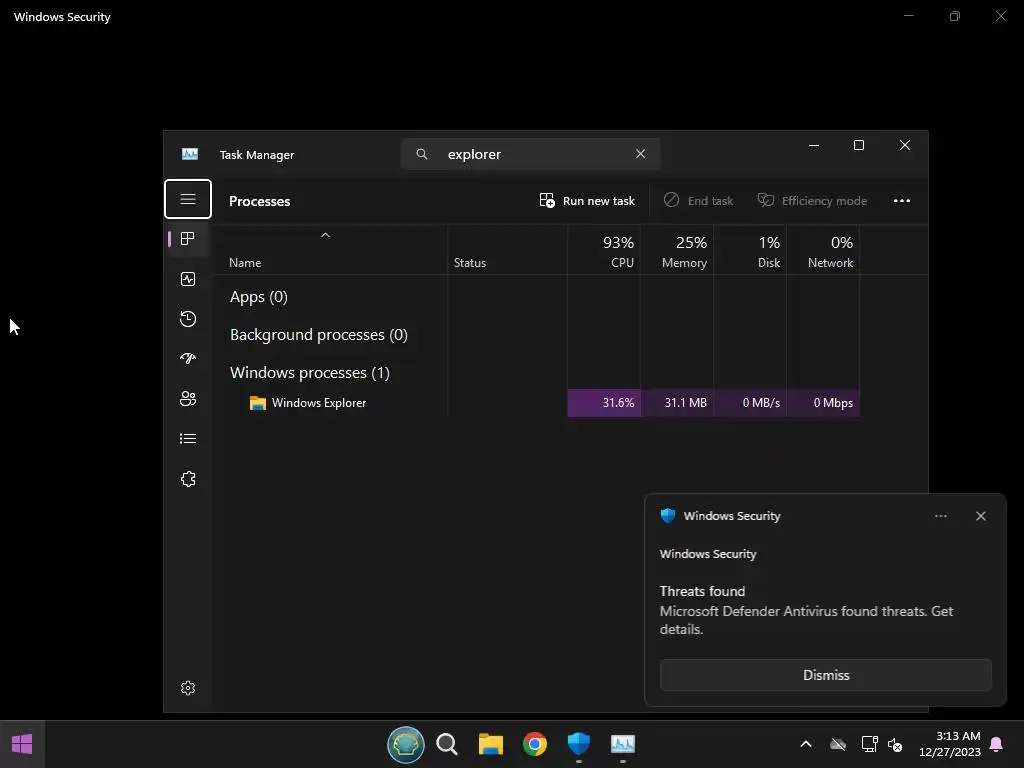Open the Performance page in sidebar

click(x=187, y=280)
